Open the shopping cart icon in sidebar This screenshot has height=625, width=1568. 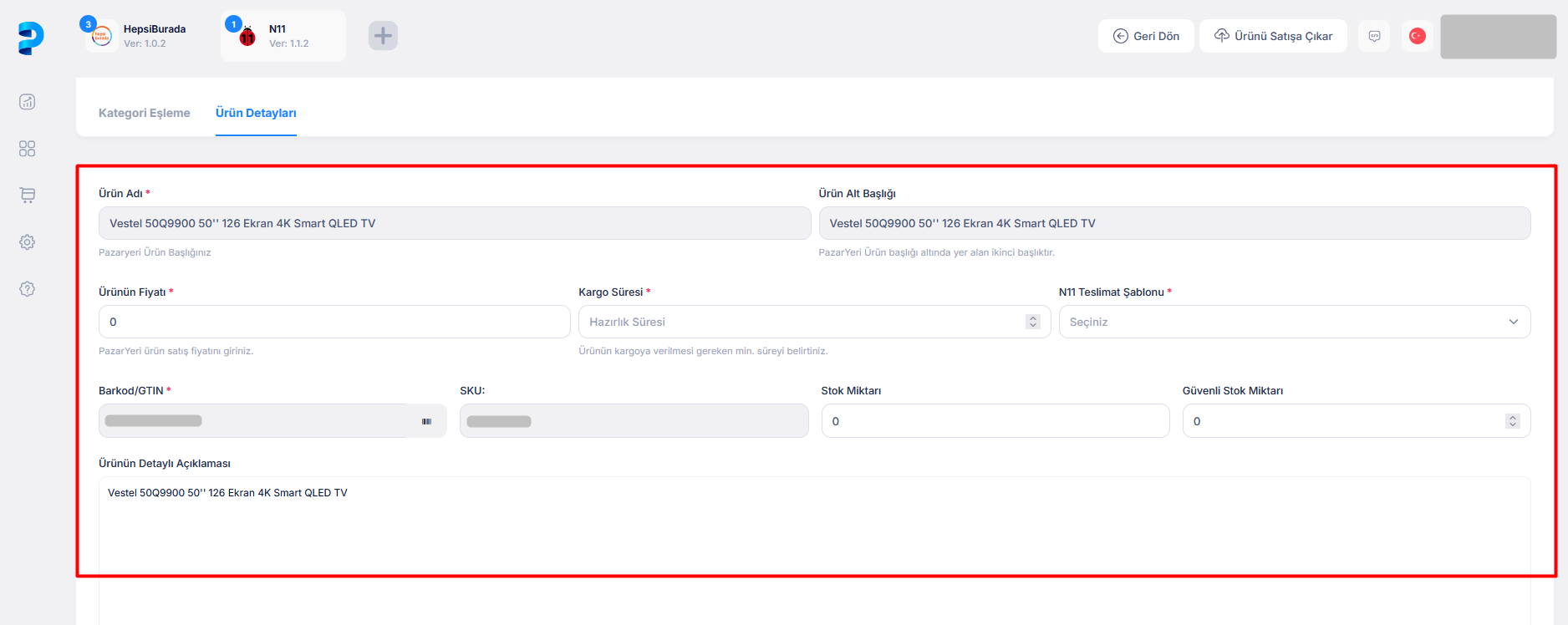pos(28,196)
